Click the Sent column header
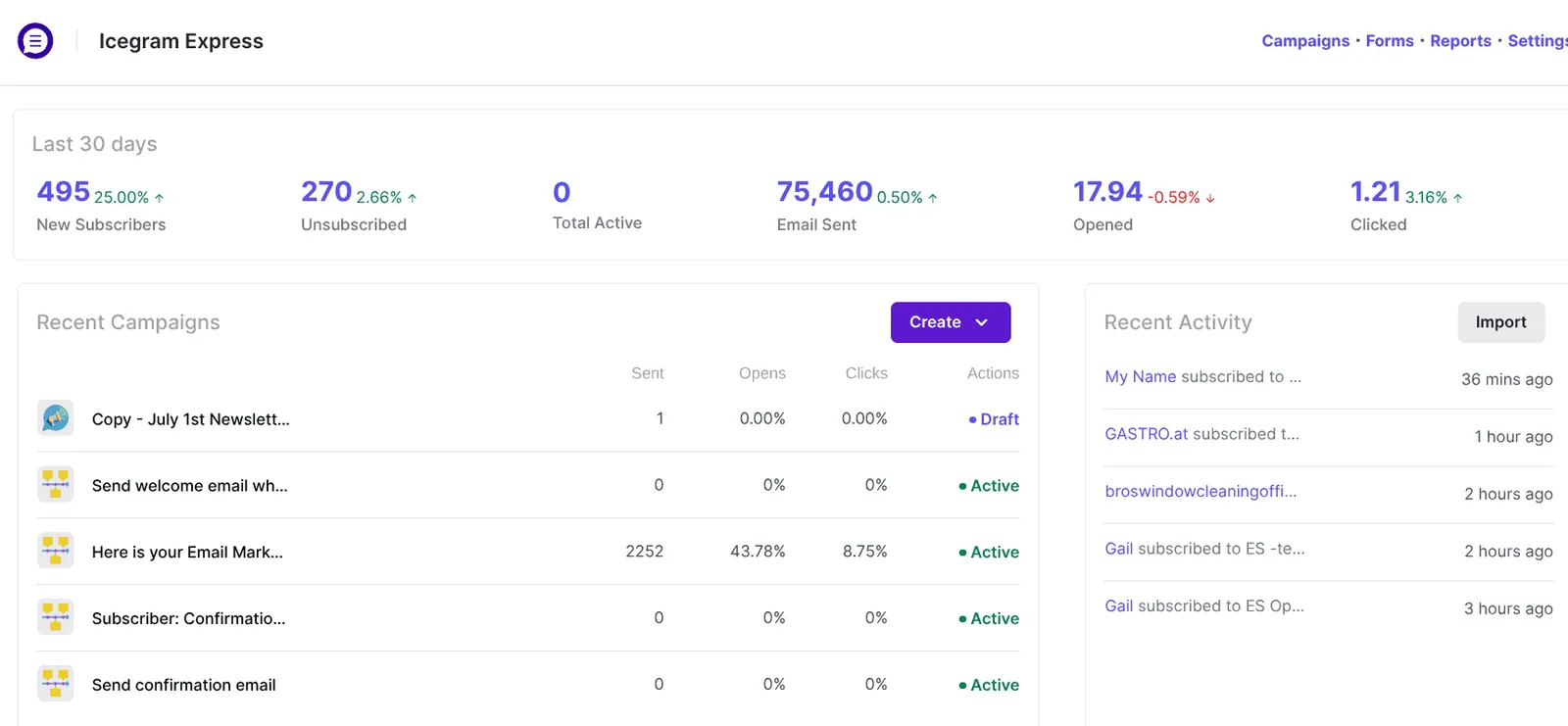 pyautogui.click(x=648, y=373)
